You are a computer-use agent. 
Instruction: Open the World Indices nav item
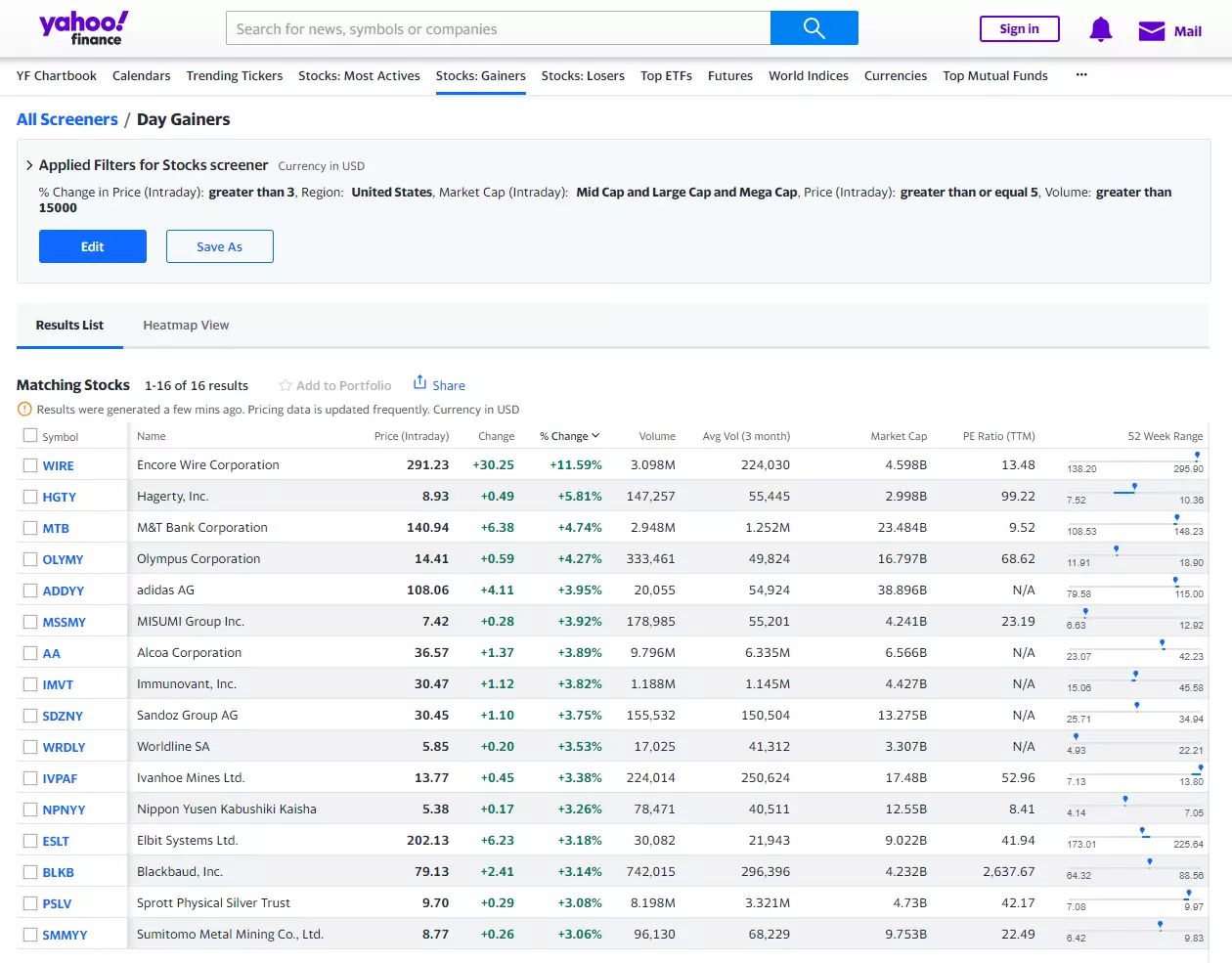(x=809, y=75)
